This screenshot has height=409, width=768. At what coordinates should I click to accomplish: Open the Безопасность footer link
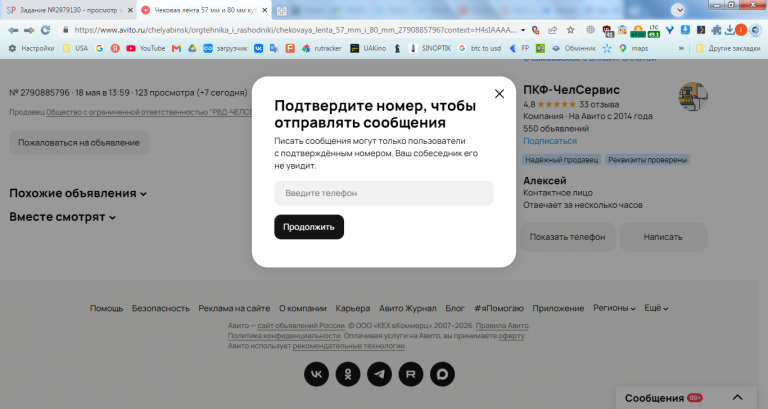tap(161, 308)
